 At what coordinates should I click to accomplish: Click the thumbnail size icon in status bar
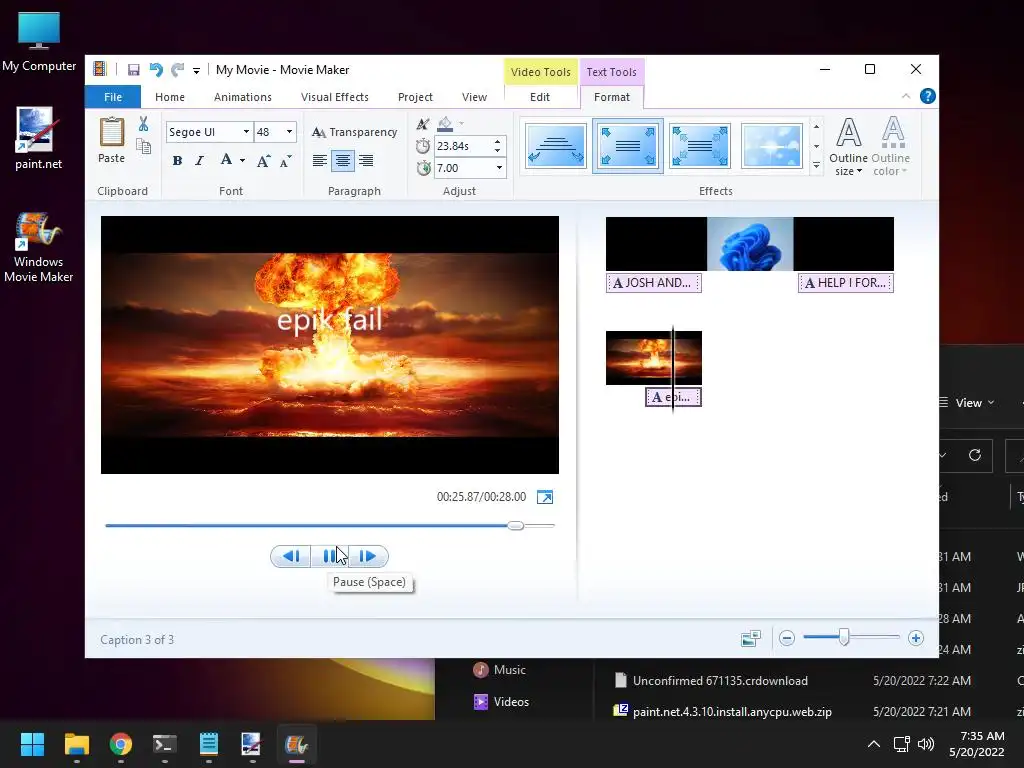pyautogui.click(x=751, y=638)
